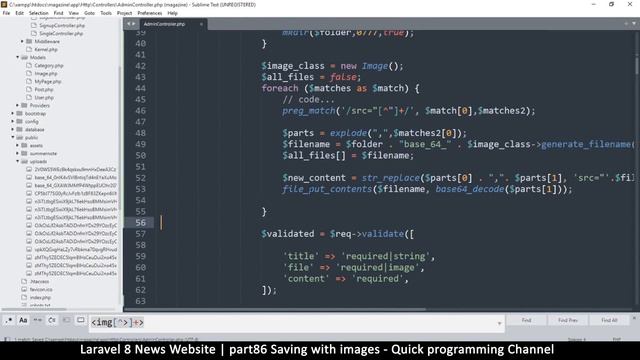Click the Find All button
This screenshot has width=640, height=360.
(x=609, y=320)
